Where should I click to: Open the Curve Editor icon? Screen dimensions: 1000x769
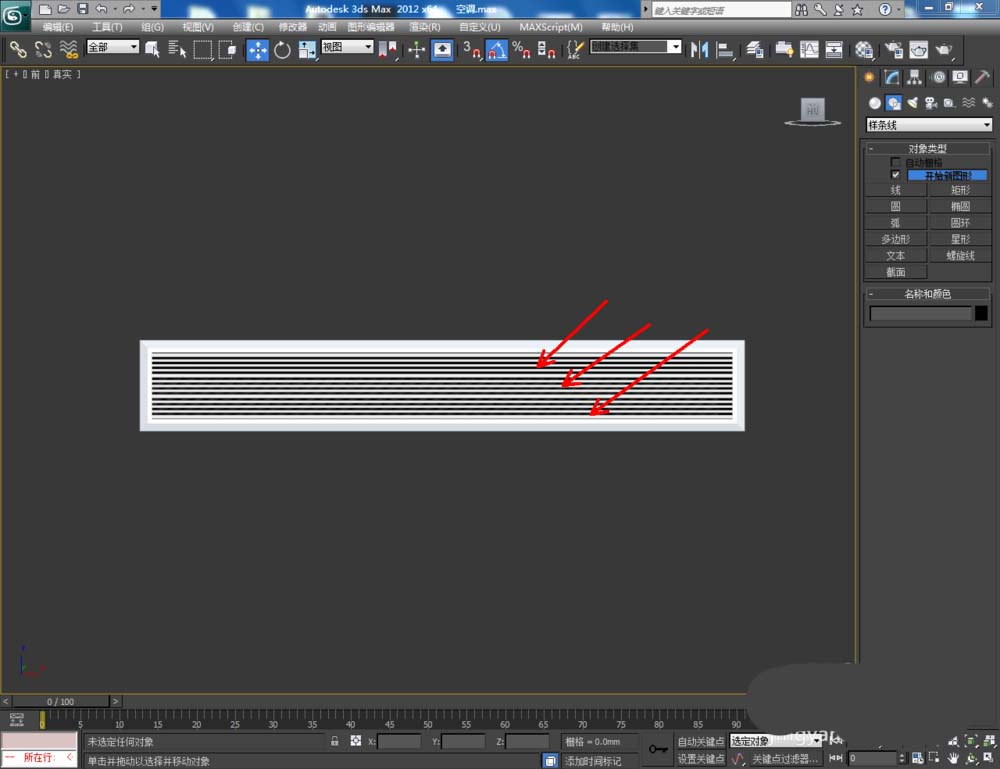coord(809,50)
